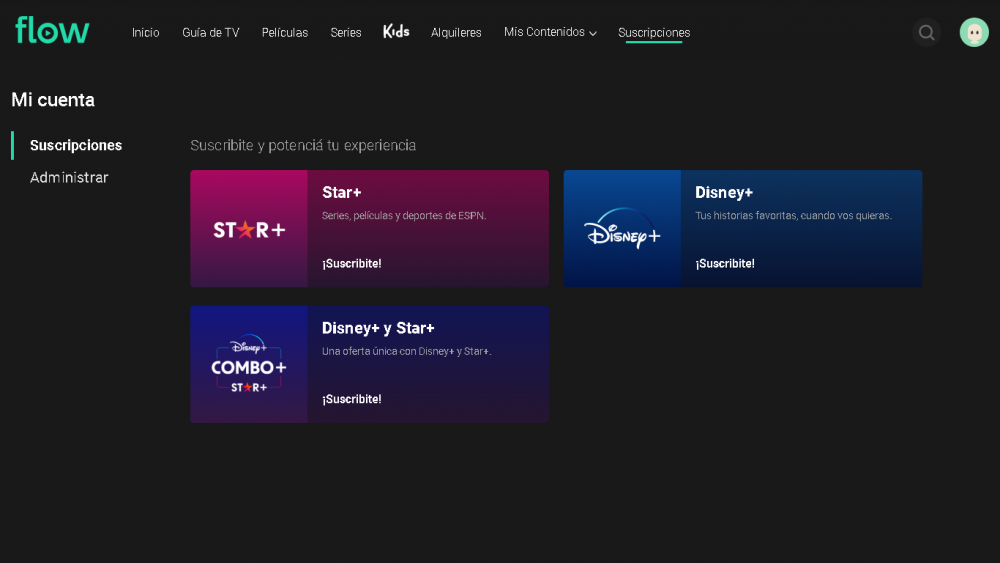The image size is (1000, 563).
Task: Open the user profile avatar
Action: [973, 33]
